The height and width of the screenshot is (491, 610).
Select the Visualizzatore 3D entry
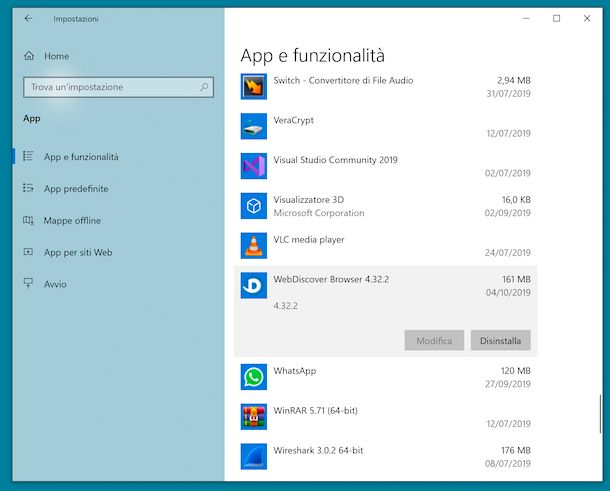click(386, 206)
